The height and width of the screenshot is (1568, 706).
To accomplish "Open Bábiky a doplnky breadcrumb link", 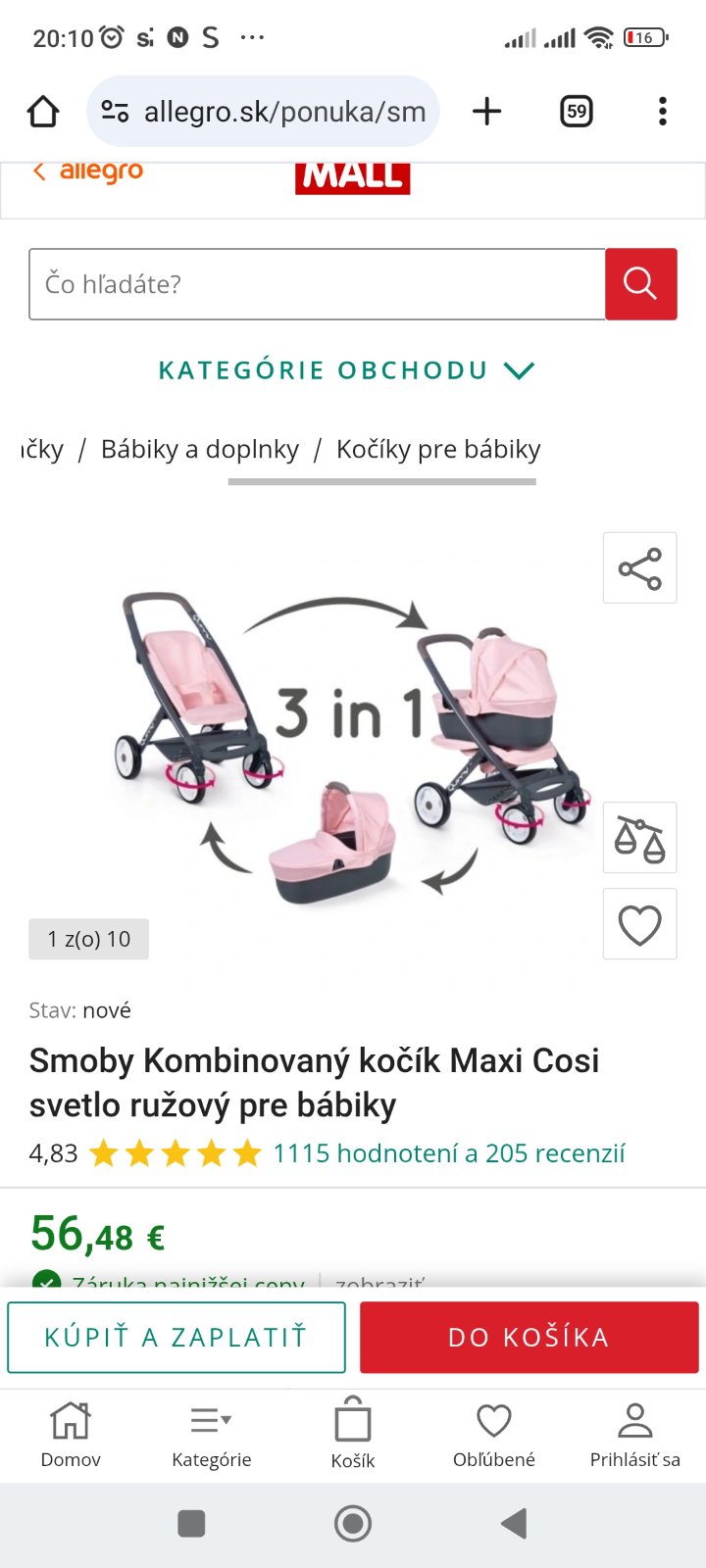I will pyautogui.click(x=200, y=449).
